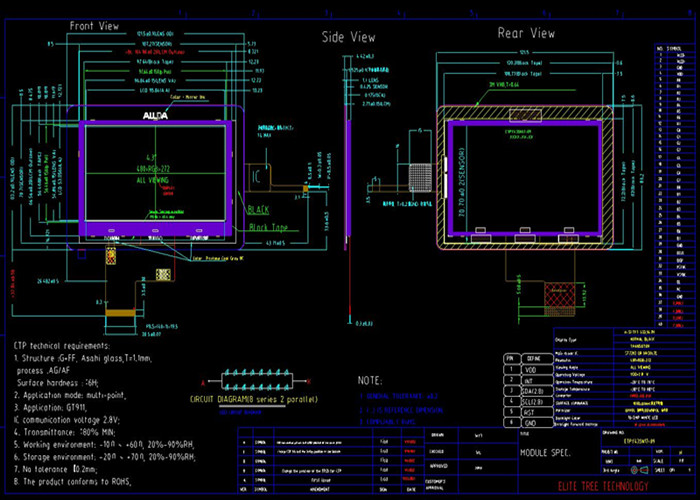Select the IC box beside the front view
700x500 pixels.
[258, 175]
